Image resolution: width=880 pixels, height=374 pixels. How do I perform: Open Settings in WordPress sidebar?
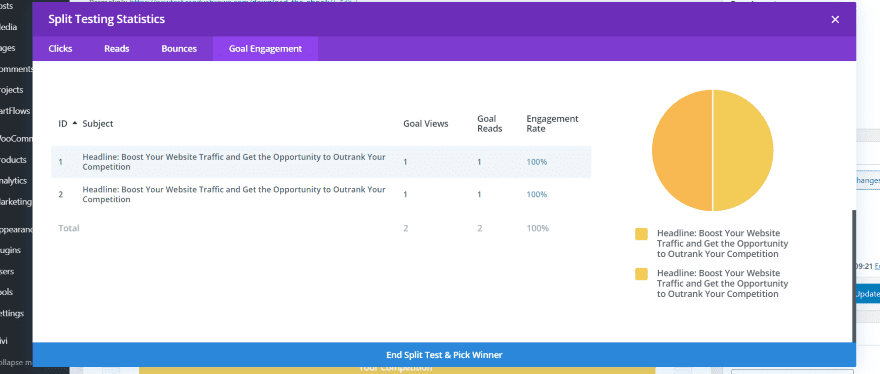(12, 313)
